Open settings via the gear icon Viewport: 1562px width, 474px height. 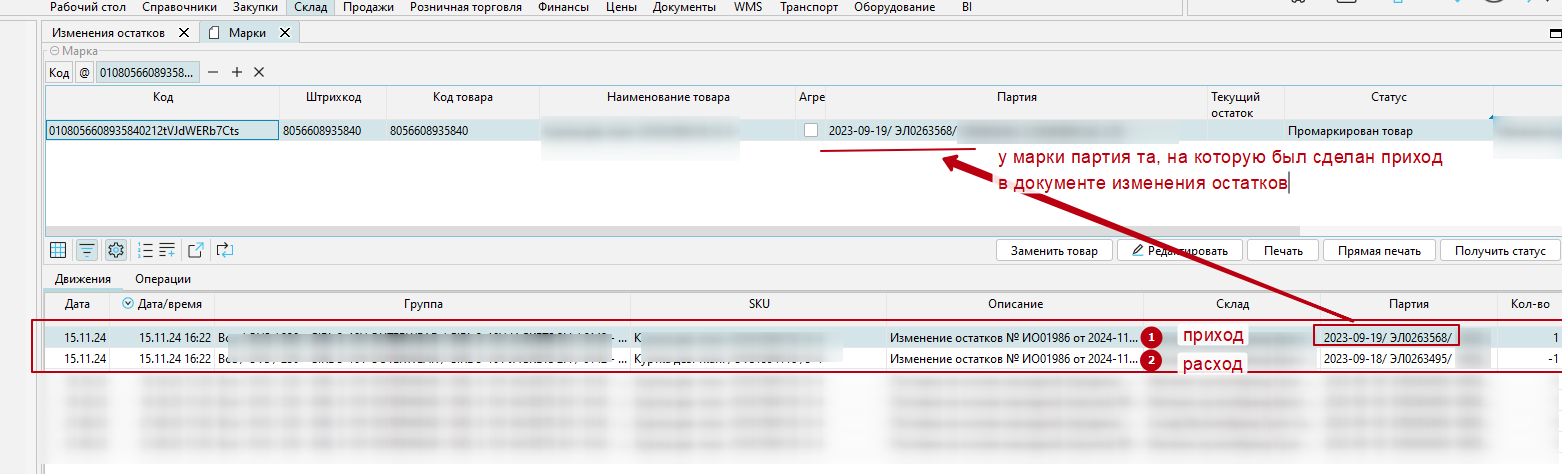[x=116, y=250]
